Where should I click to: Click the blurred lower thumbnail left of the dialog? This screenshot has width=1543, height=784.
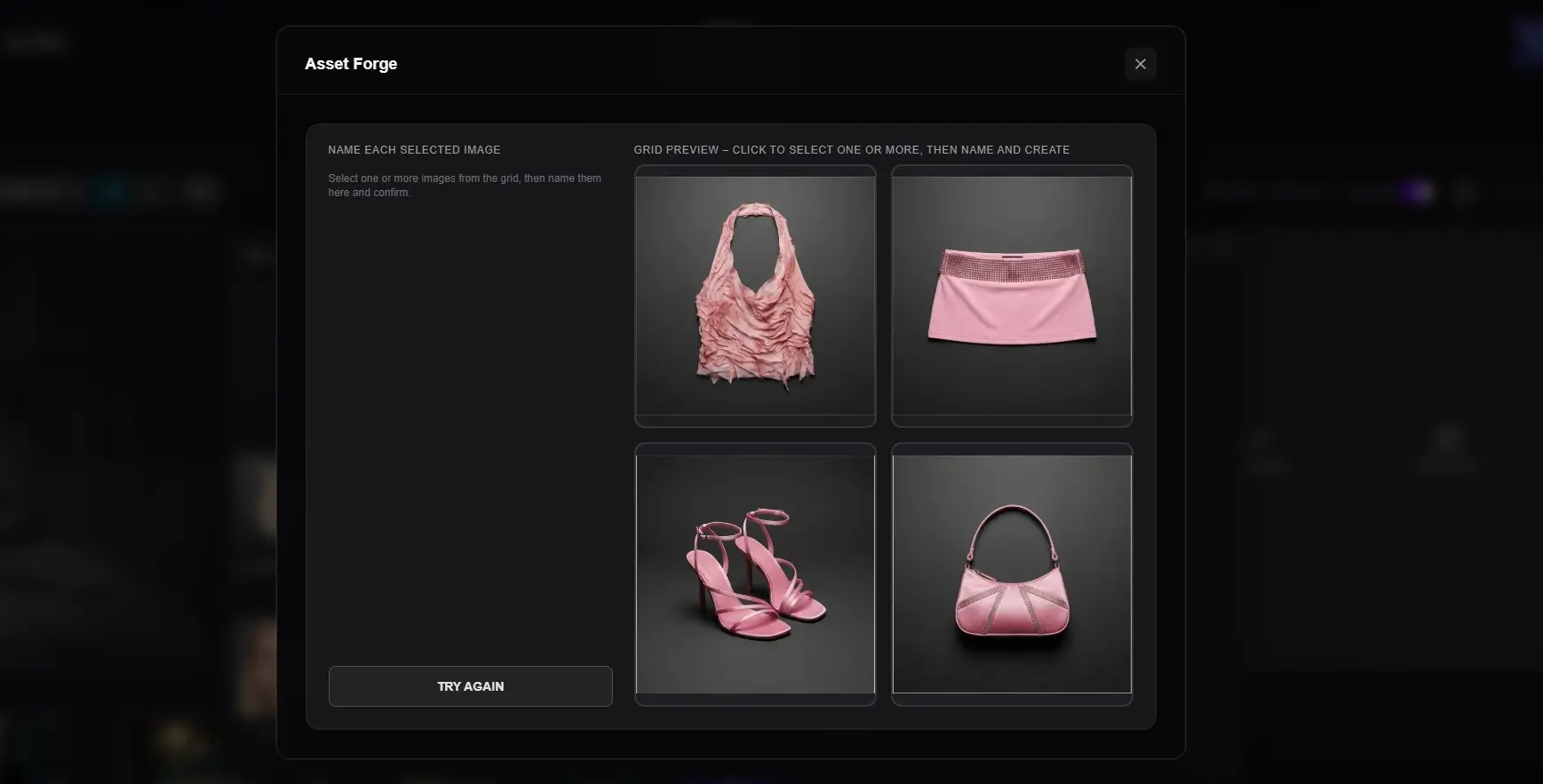click(x=257, y=666)
